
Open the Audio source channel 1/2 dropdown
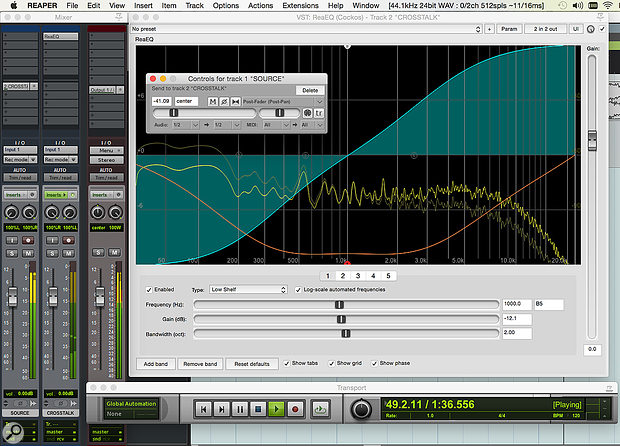pyautogui.click(x=185, y=125)
